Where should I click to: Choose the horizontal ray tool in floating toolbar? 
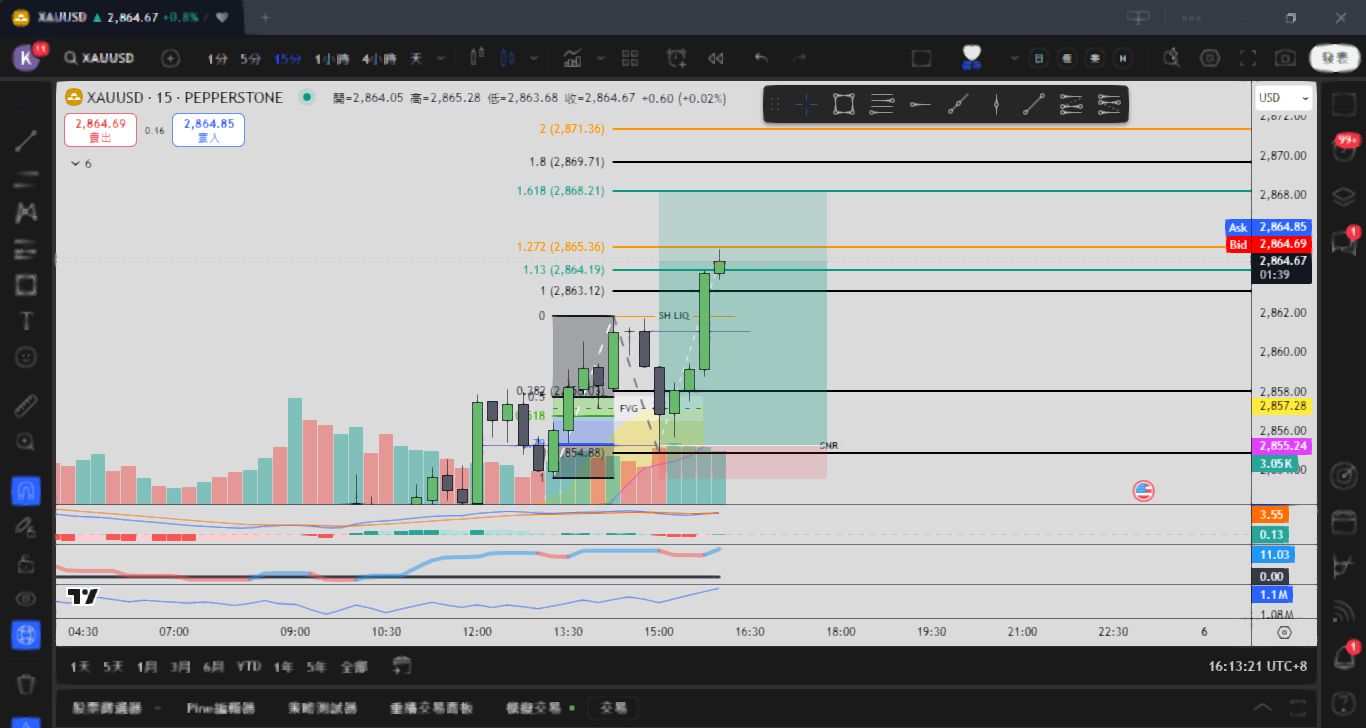(x=920, y=104)
